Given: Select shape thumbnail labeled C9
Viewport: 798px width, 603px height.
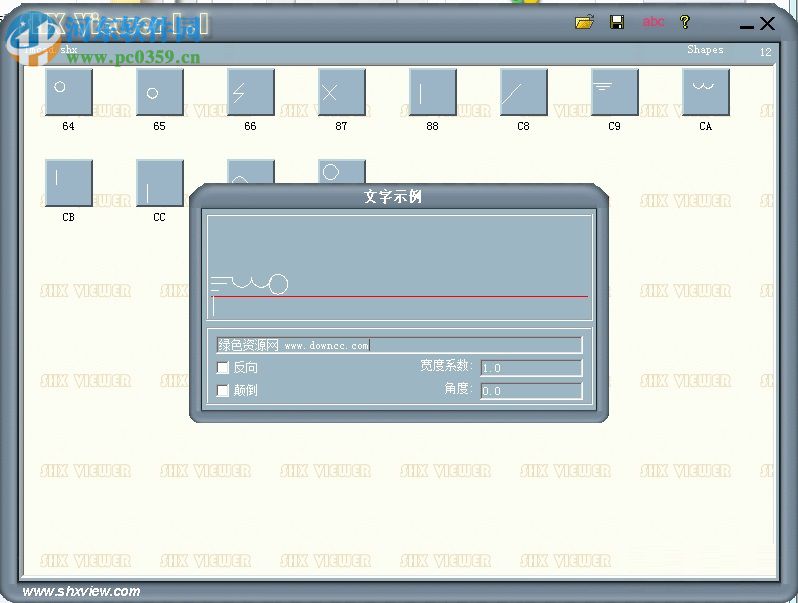Looking at the screenshot, I should [x=615, y=92].
